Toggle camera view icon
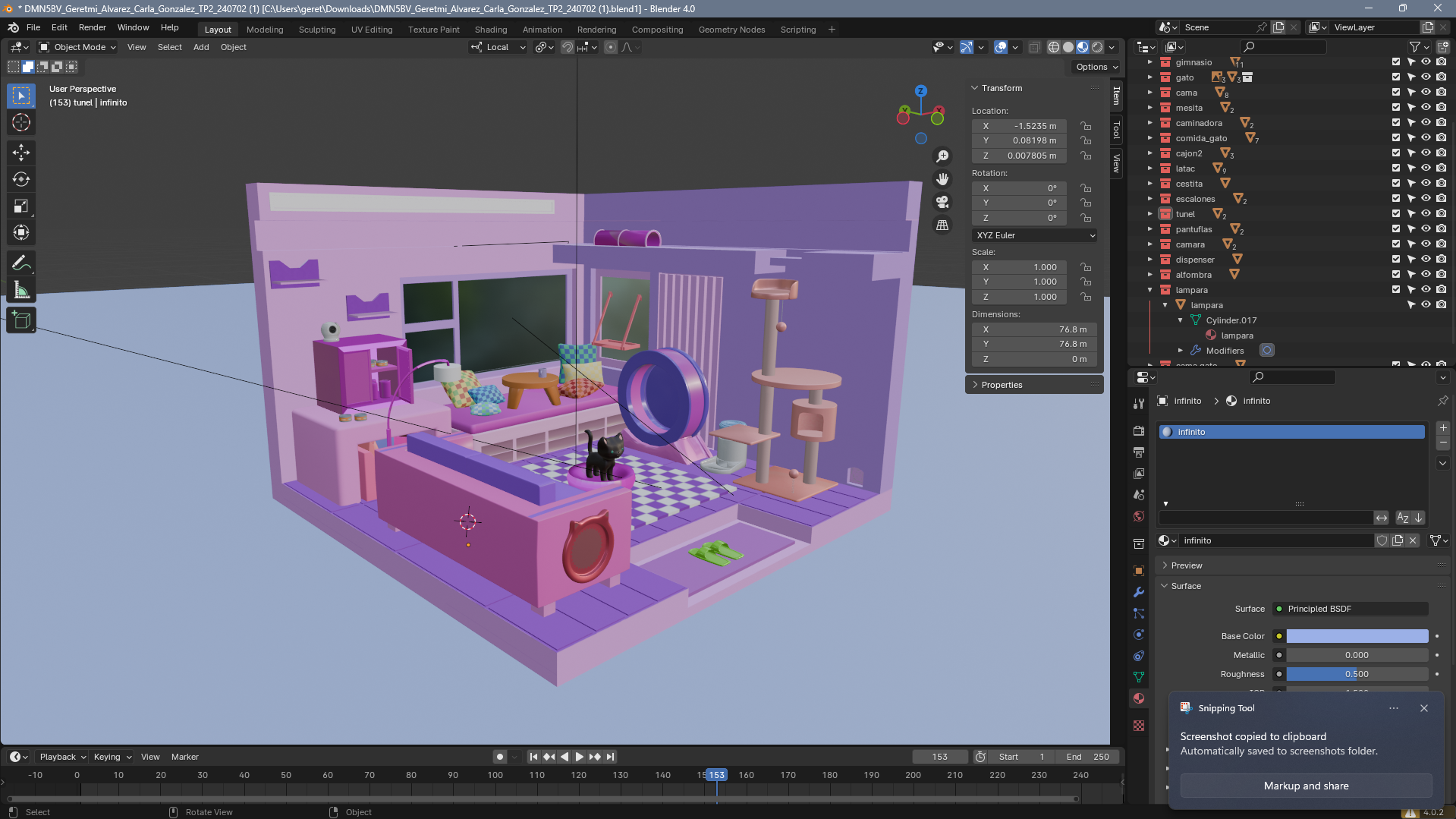The height and width of the screenshot is (819, 1456). [942, 202]
